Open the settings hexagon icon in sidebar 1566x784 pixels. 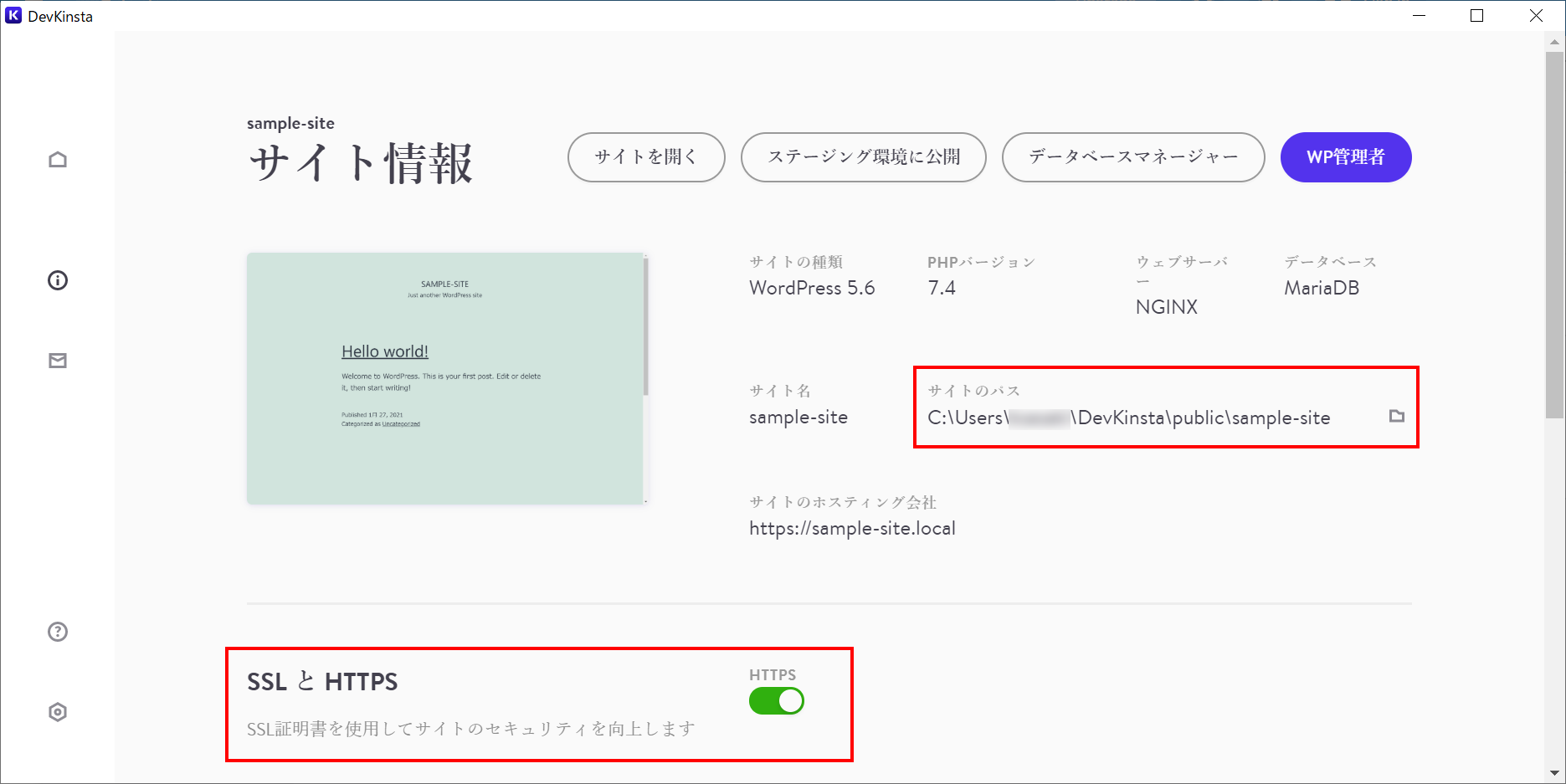pos(58,712)
